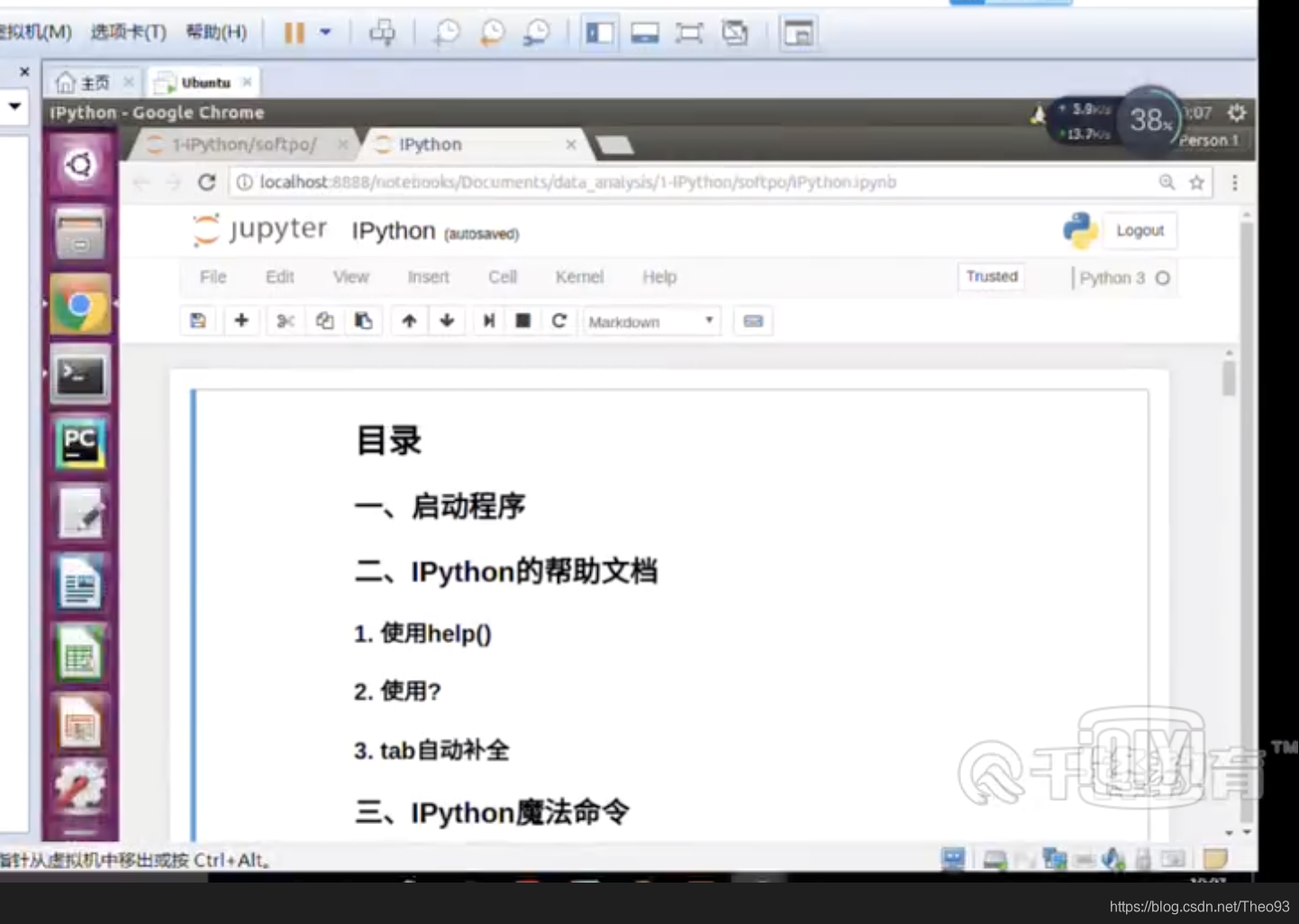The width and height of the screenshot is (1299, 924).
Task: Pause the virtual machine in VMware toolbar
Action: pyautogui.click(x=295, y=33)
